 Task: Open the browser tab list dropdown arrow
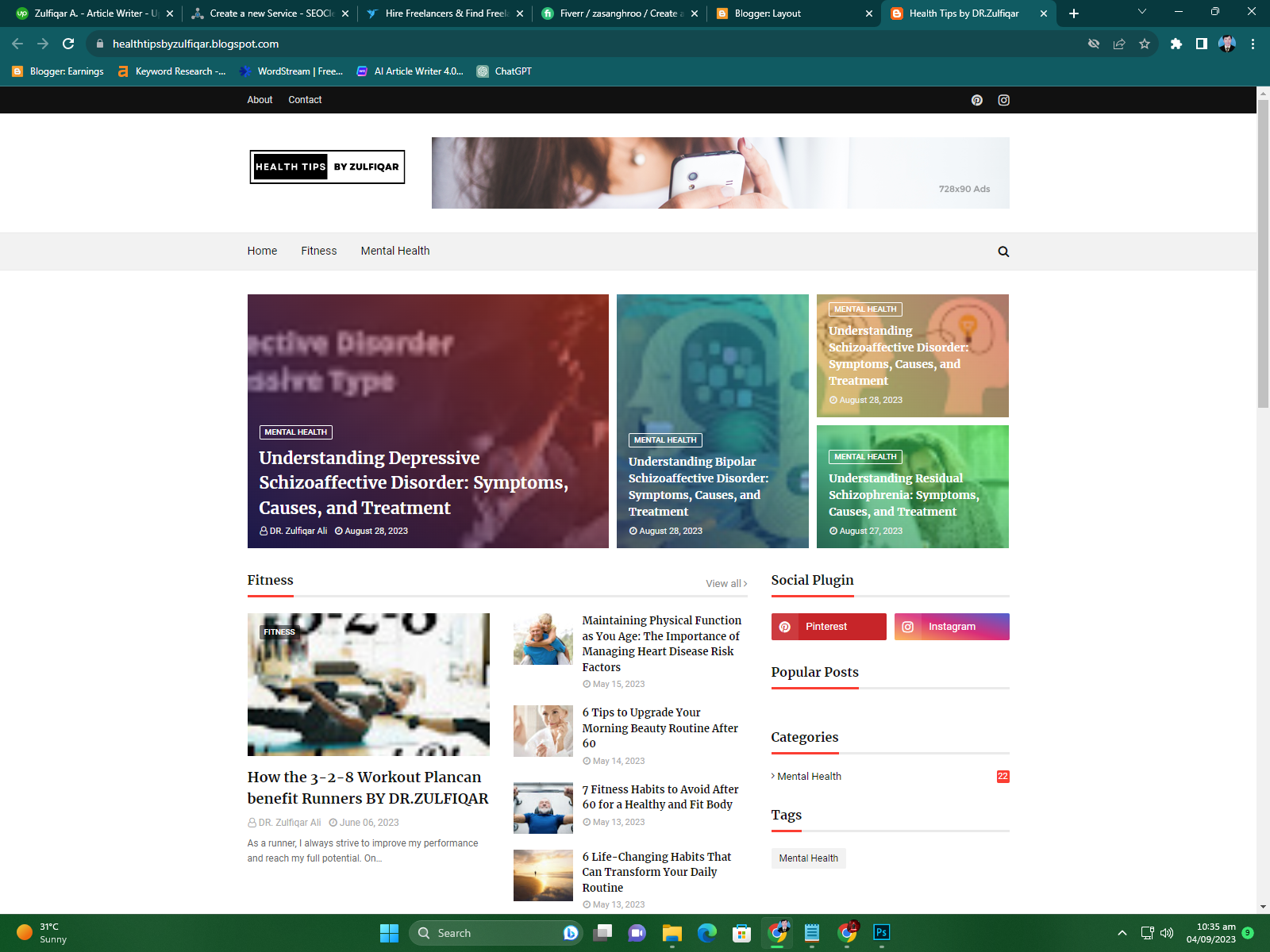(x=1141, y=13)
